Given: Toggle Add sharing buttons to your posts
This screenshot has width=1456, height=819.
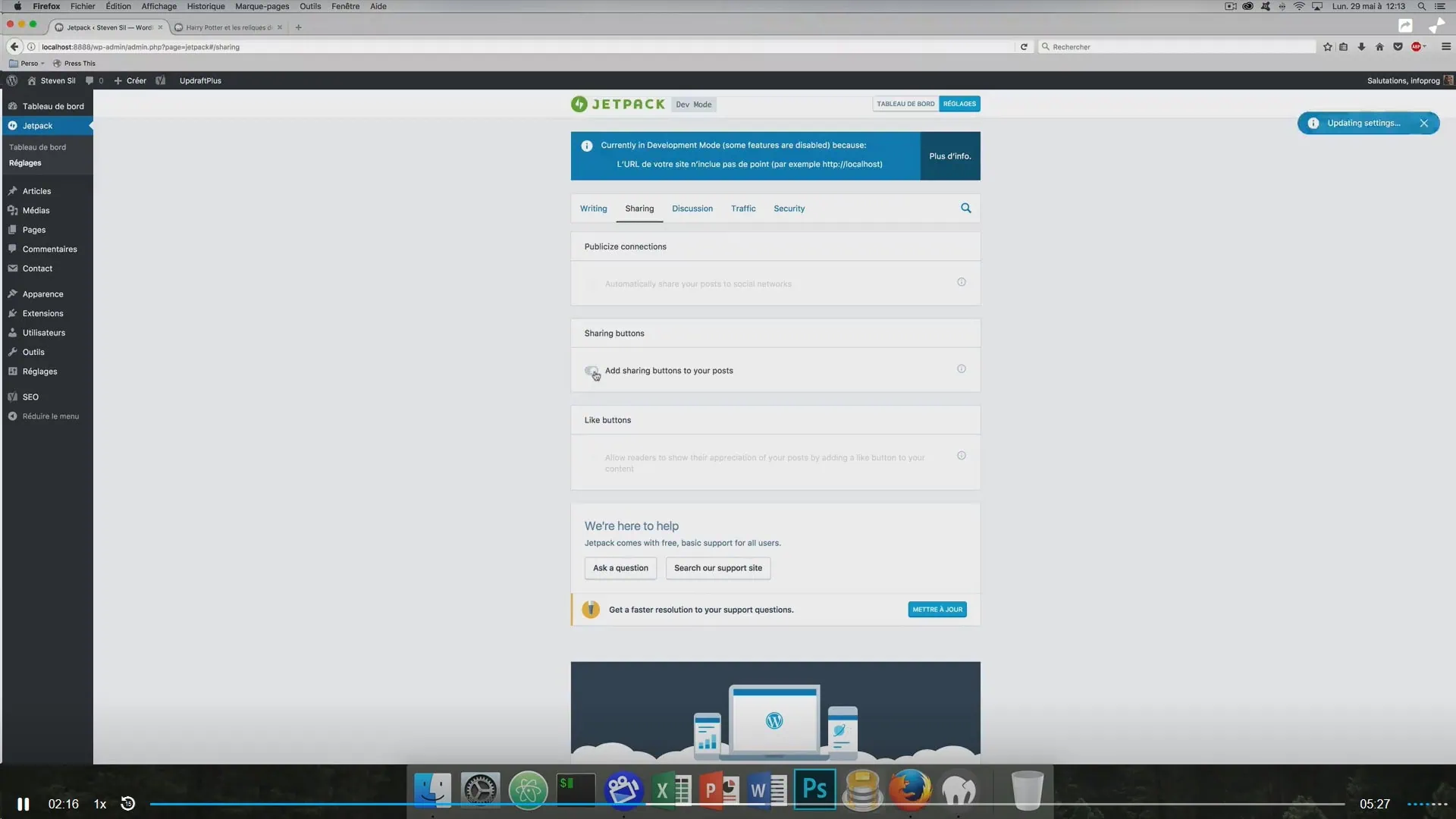Looking at the screenshot, I should pos(591,371).
